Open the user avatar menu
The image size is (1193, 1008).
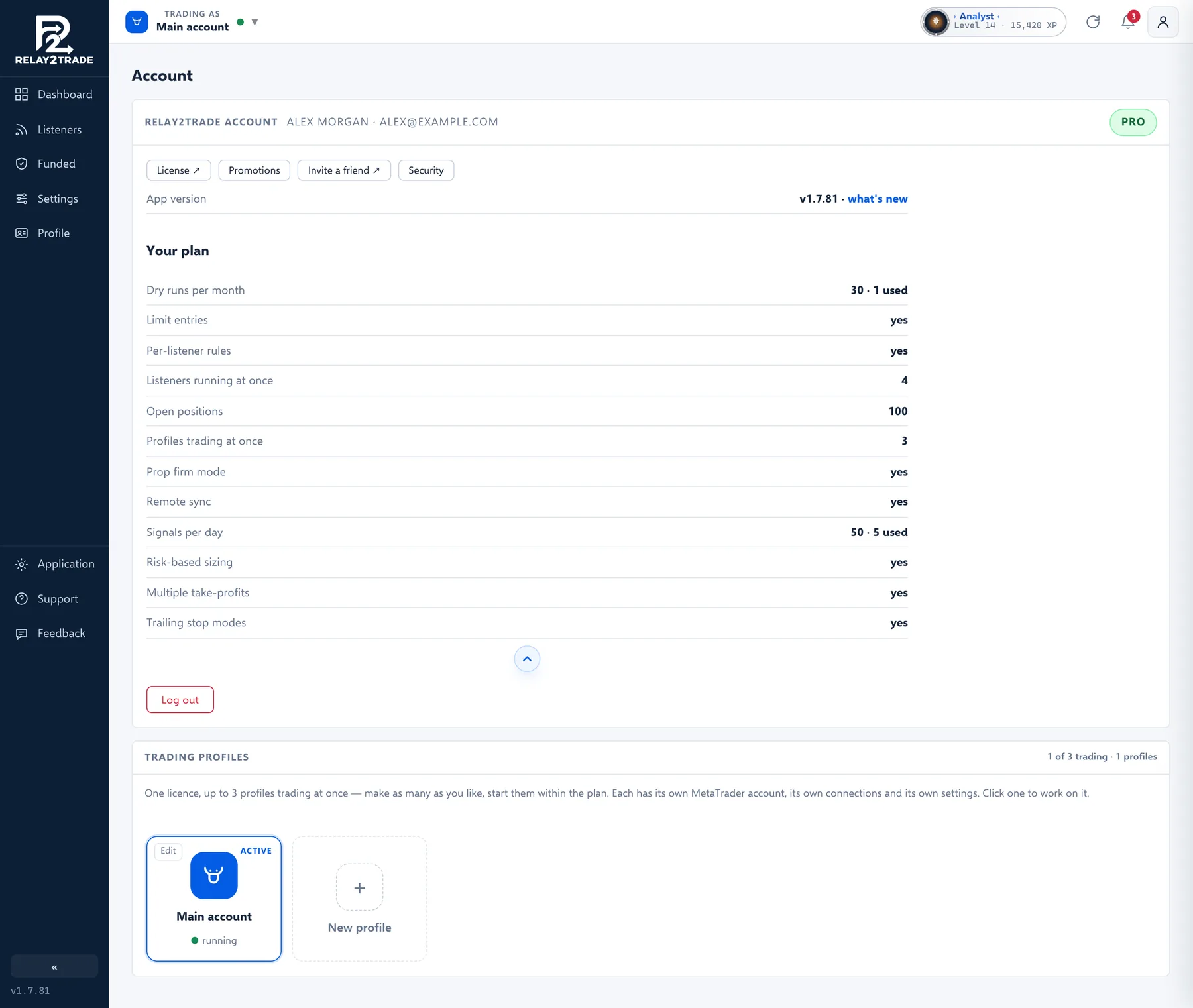[x=1163, y=22]
